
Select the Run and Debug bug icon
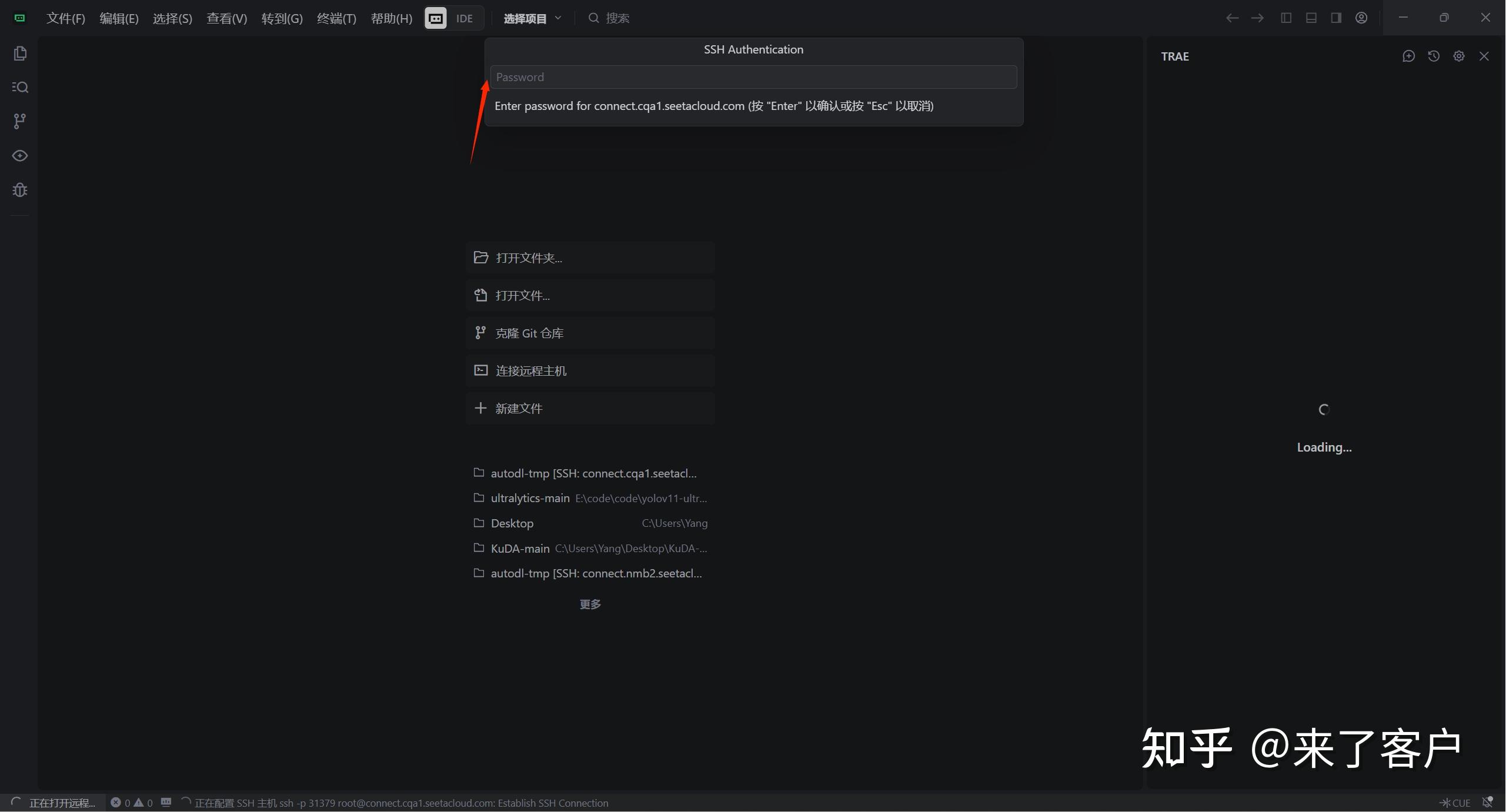[x=20, y=189]
